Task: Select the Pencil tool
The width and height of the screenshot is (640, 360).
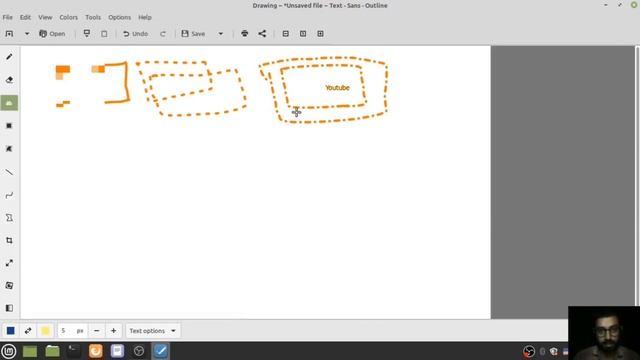Action: pyautogui.click(x=9, y=57)
